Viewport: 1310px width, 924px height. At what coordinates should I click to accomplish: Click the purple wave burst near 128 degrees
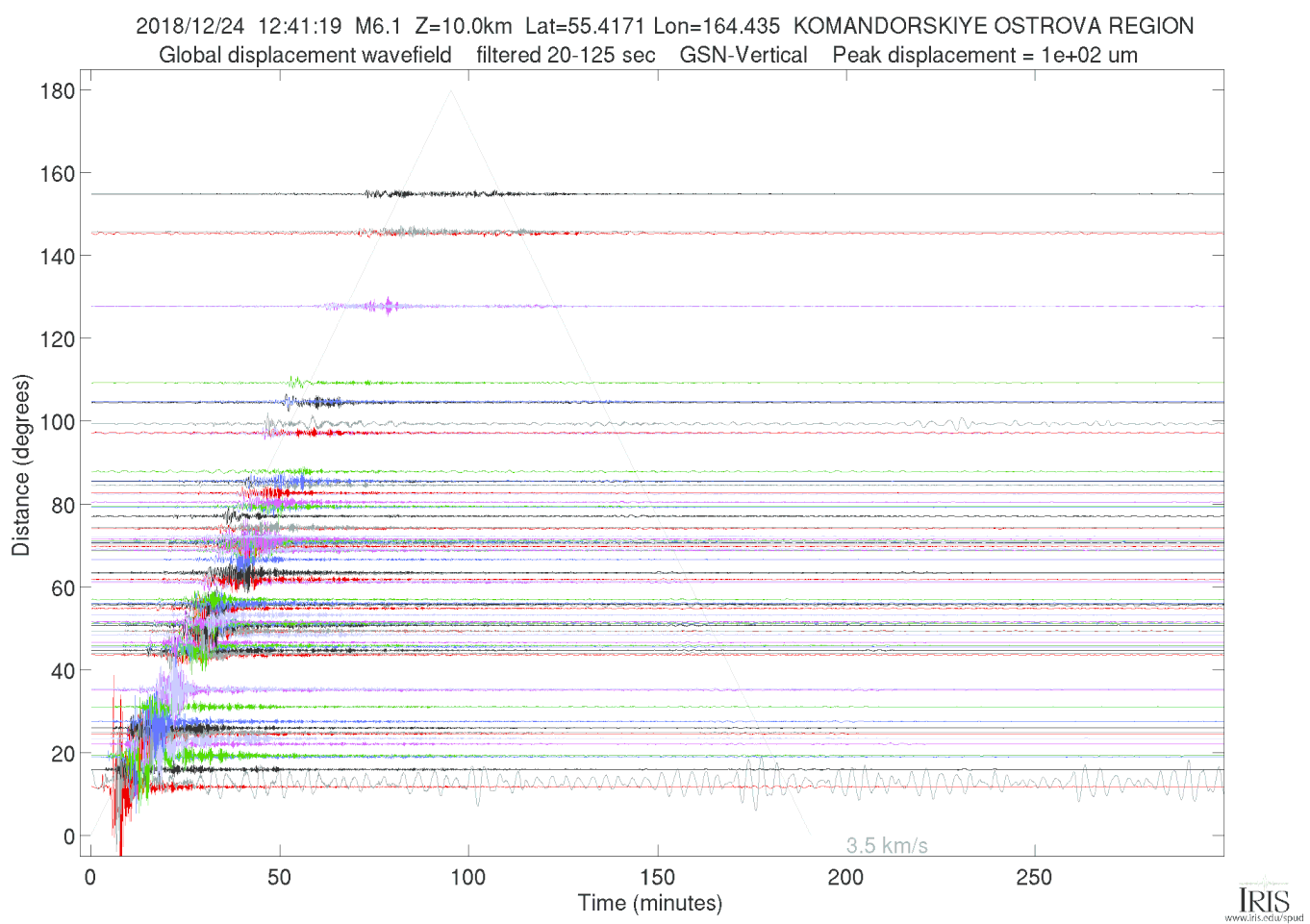[388, 306]
